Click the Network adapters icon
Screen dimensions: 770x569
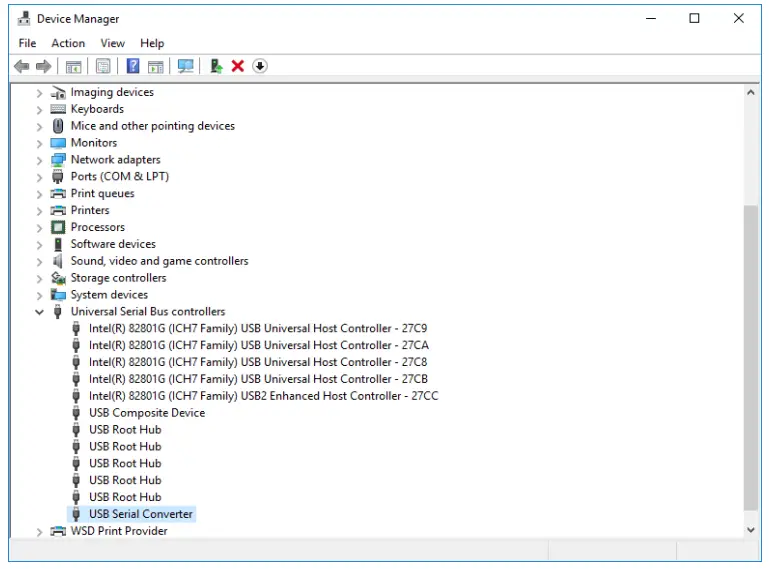58,160
